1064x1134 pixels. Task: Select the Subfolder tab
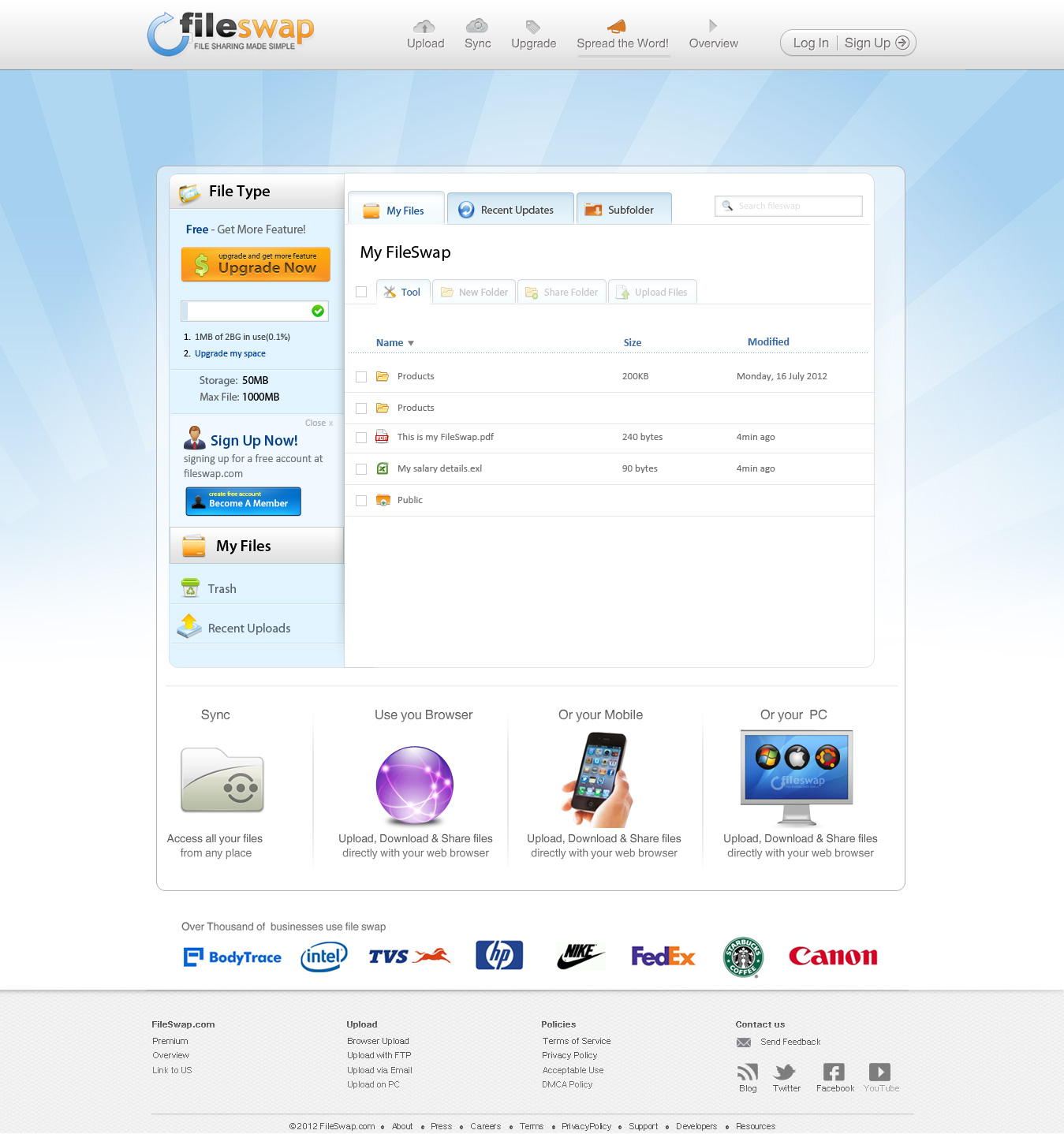point(623,210)
